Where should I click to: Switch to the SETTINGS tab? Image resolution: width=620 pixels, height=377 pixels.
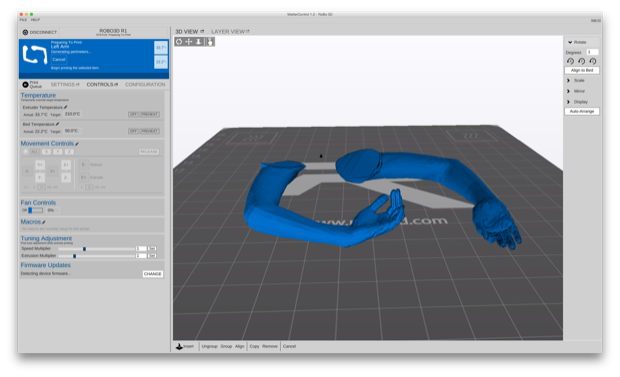tap(62, 85)
